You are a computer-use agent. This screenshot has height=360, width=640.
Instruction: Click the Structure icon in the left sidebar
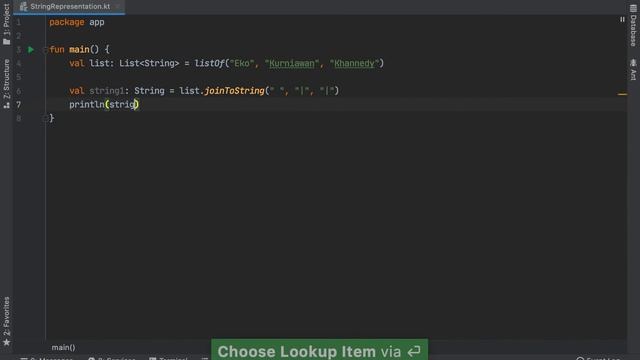[x=6, y=105]
